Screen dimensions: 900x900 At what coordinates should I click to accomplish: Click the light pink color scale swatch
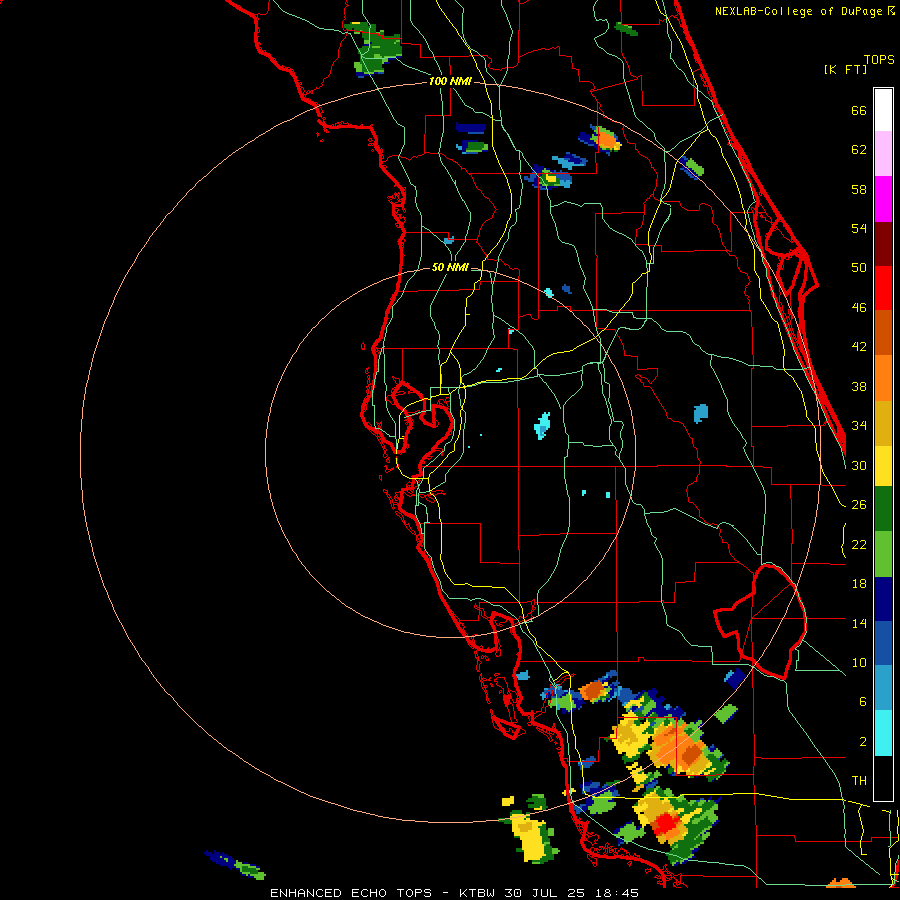pyautogui.click(x=883, y=153)
